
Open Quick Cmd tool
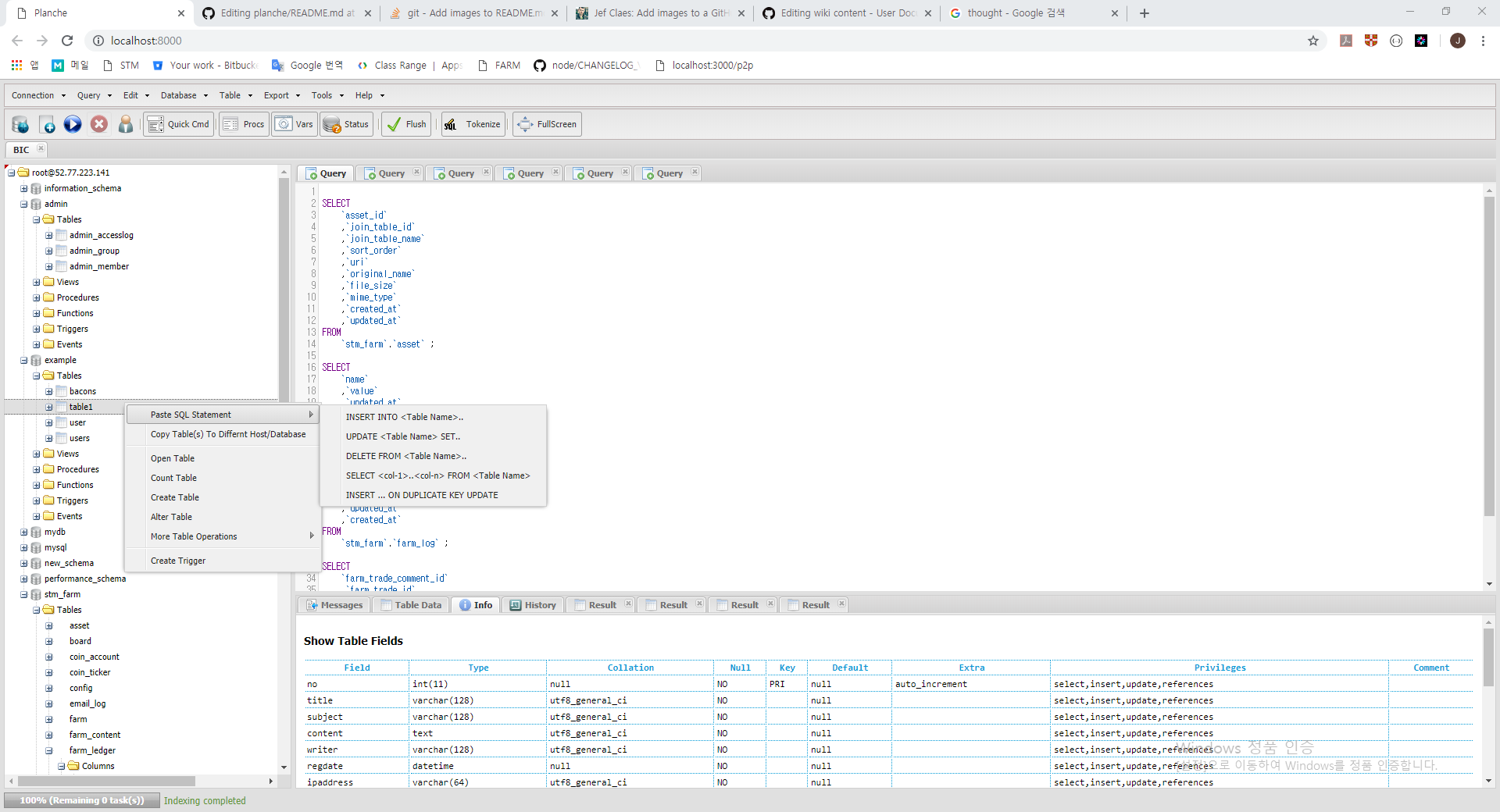click(x=179, y=124)
